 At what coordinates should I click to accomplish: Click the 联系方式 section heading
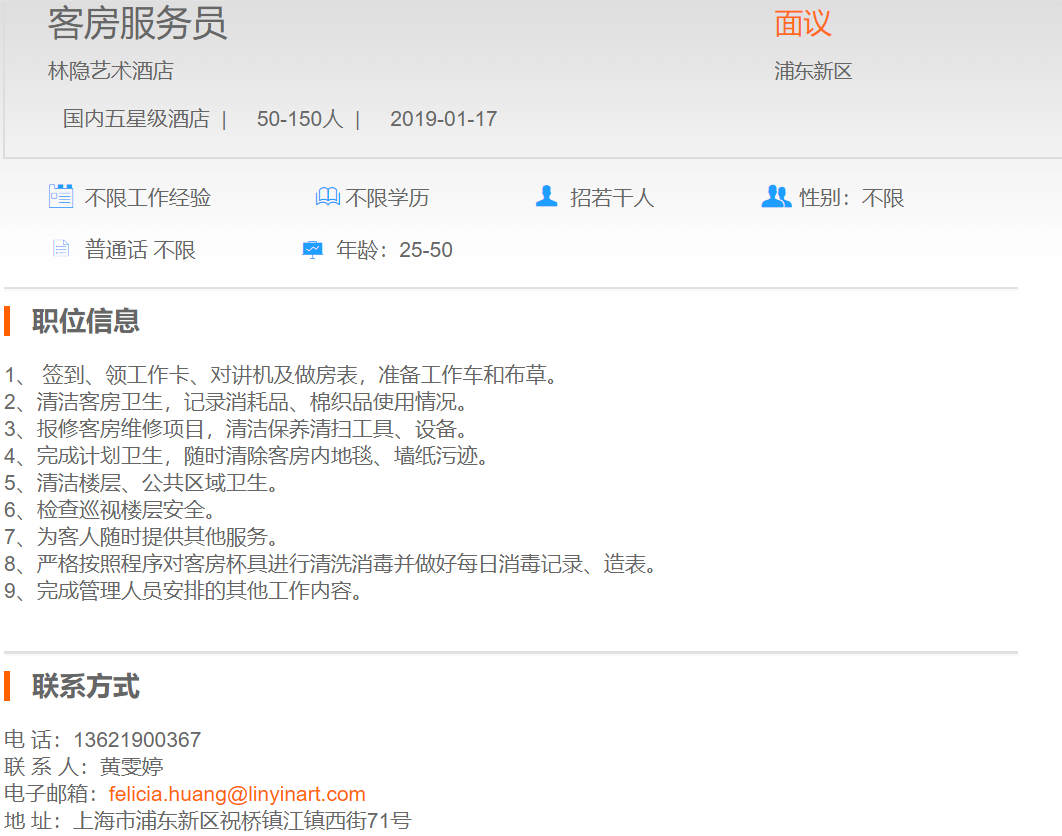tap(86, 687)
